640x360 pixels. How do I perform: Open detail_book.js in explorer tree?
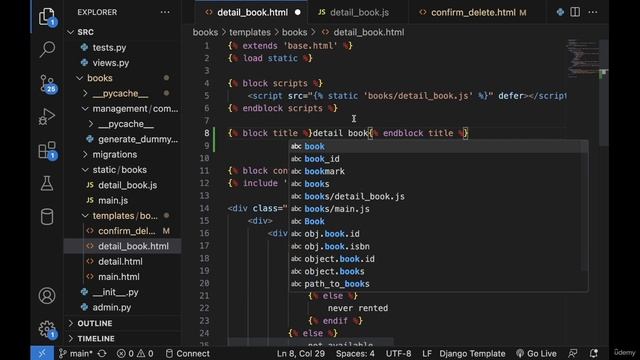pos(127,185)
